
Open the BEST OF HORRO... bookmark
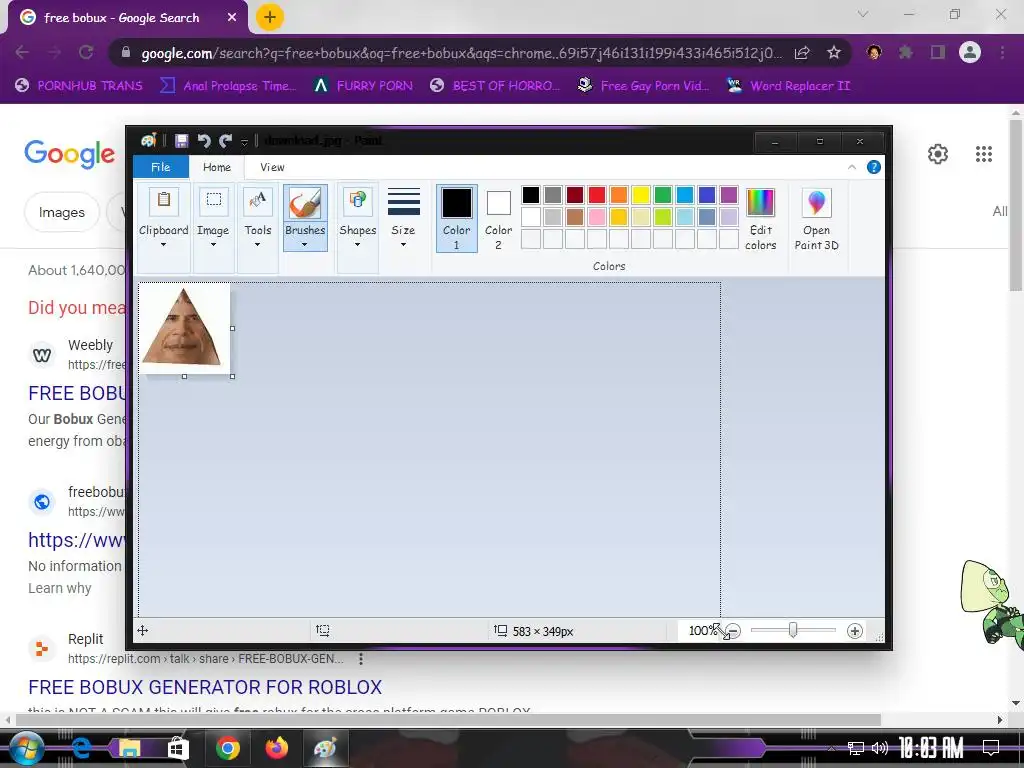coord(495,86)
